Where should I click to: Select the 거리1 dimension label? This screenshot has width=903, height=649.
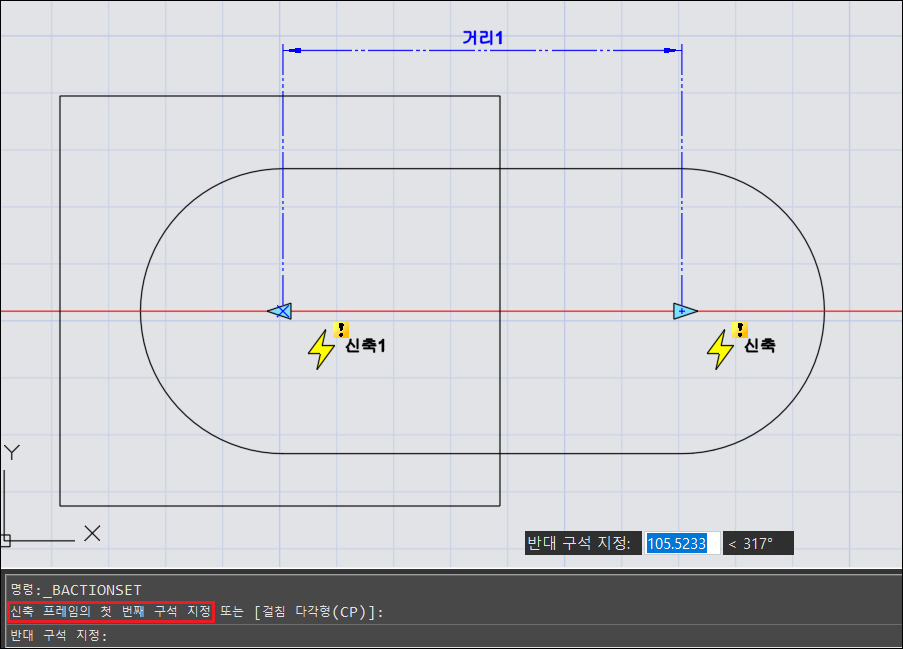pyautogui.click(x=482, y=37)
